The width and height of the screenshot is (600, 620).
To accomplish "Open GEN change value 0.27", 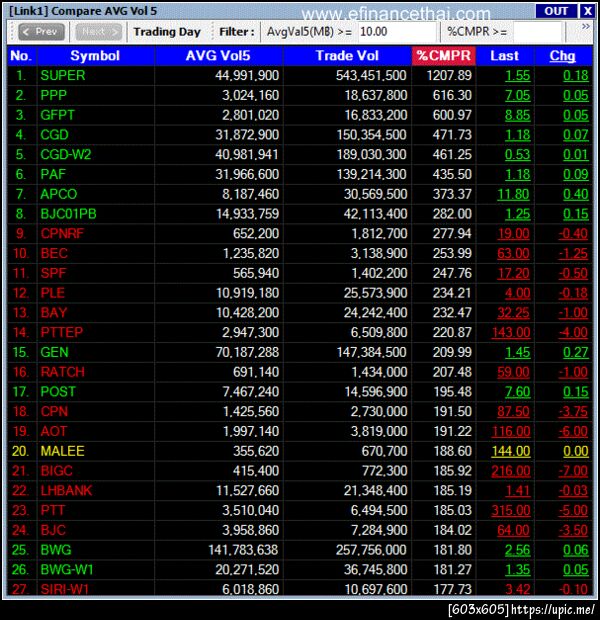I will pyautogui.click(x=575, y=352).
